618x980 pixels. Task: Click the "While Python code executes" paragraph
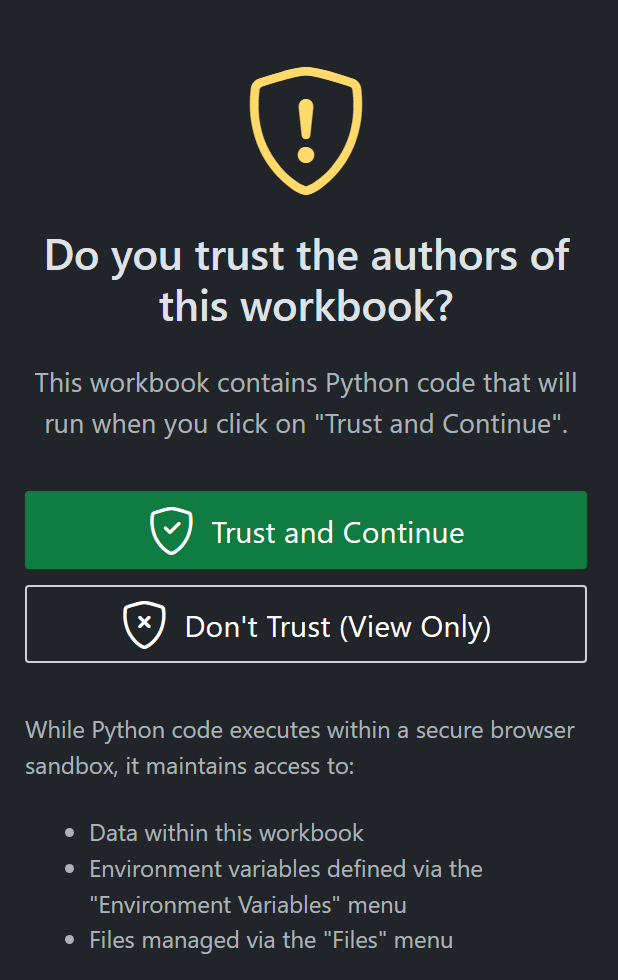(x=299, y=748)
